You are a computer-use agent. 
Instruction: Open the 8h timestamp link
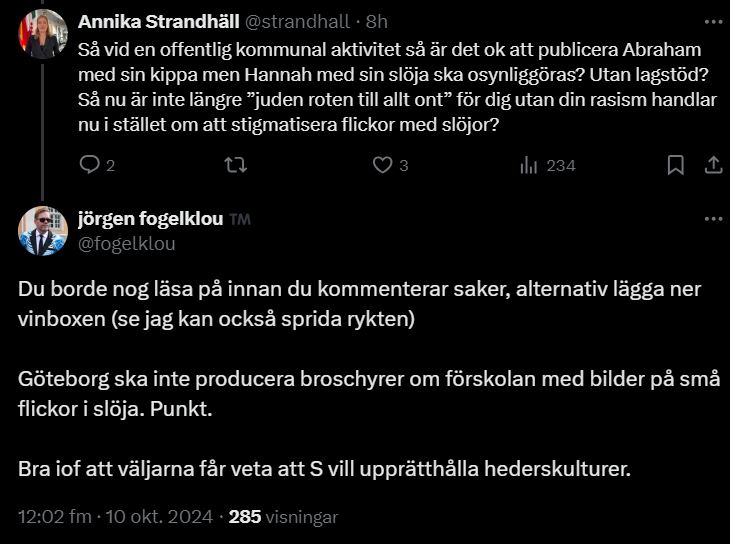point(377,22)
